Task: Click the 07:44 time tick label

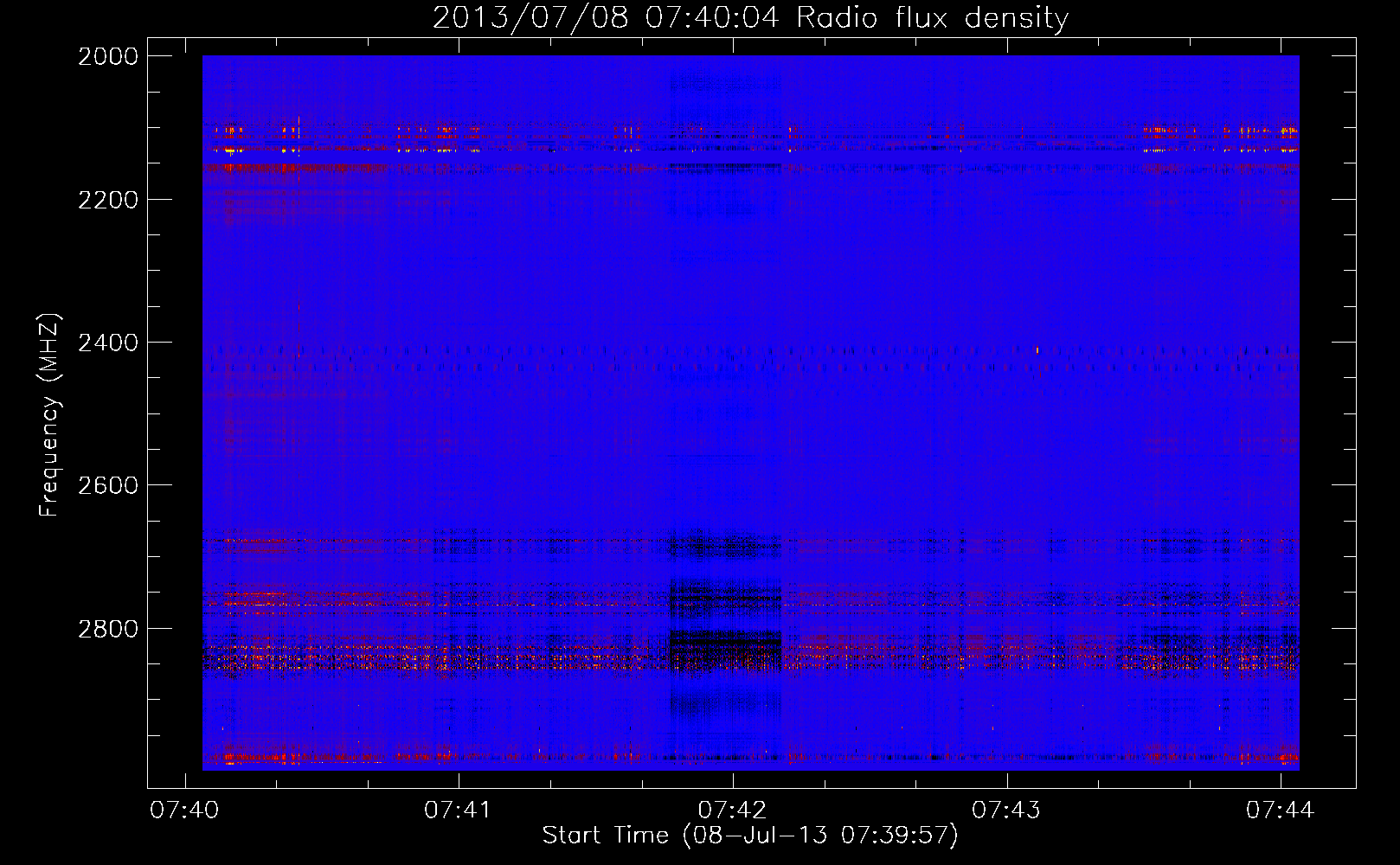Action: 1280,811
